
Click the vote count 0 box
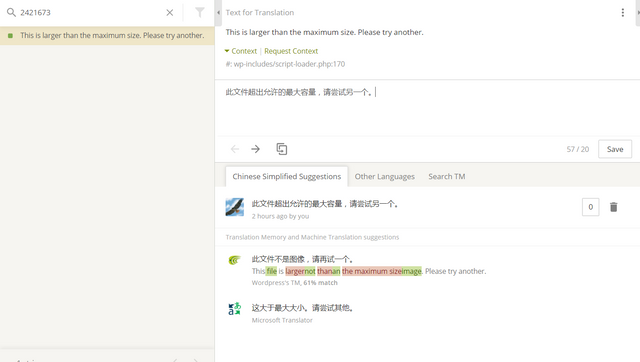(x=590, y=207)
